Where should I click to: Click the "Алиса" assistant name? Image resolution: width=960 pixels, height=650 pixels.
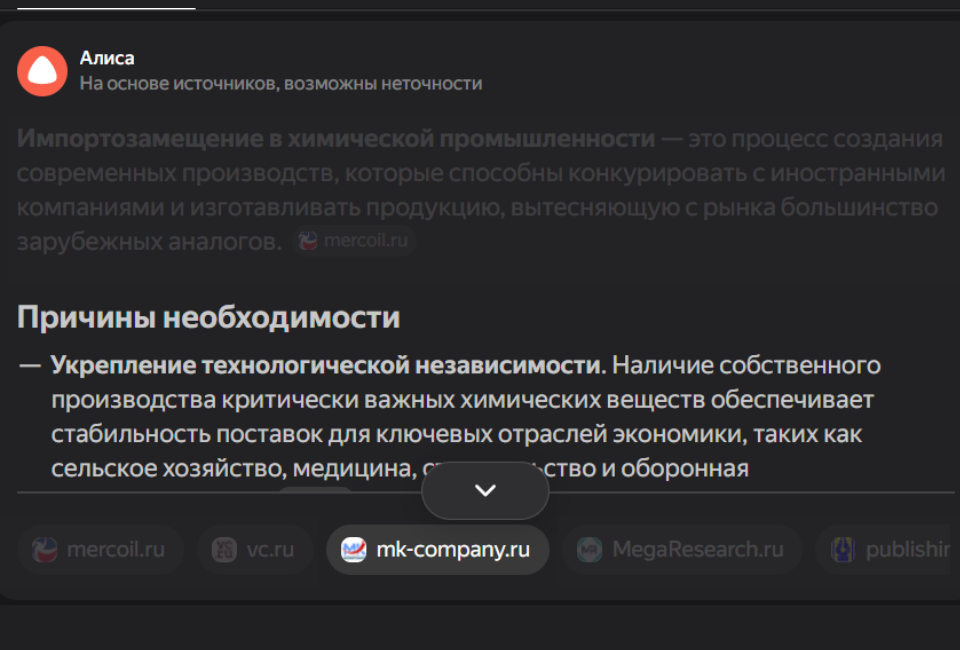(107, 58)
